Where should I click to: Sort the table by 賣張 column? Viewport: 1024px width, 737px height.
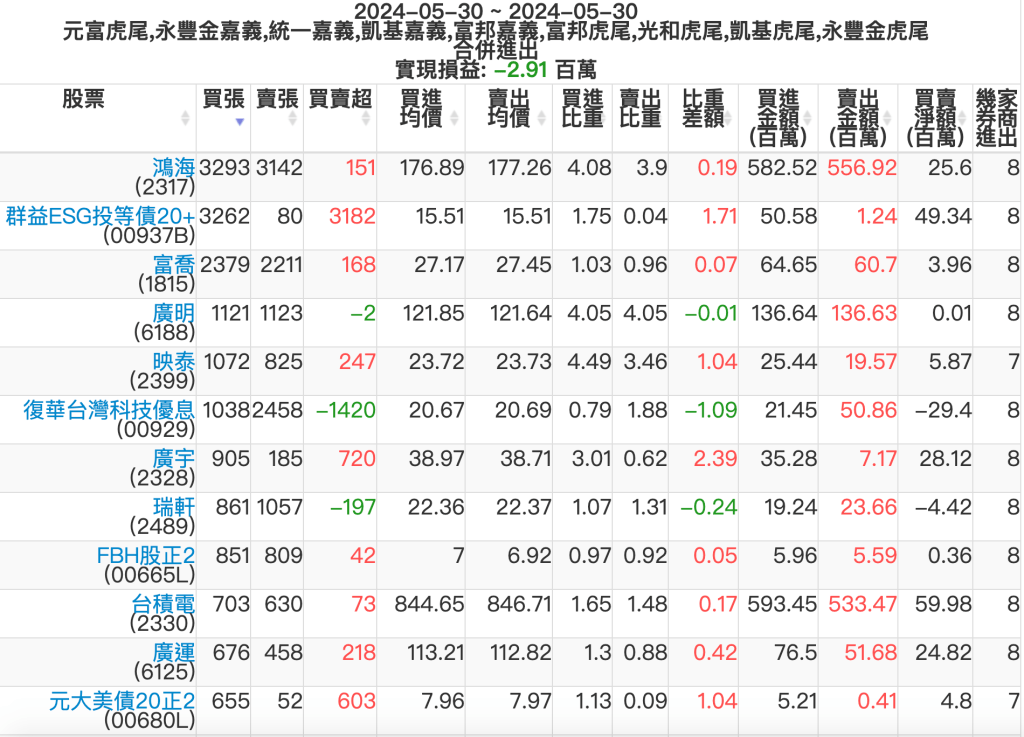[x=277, y=99]
